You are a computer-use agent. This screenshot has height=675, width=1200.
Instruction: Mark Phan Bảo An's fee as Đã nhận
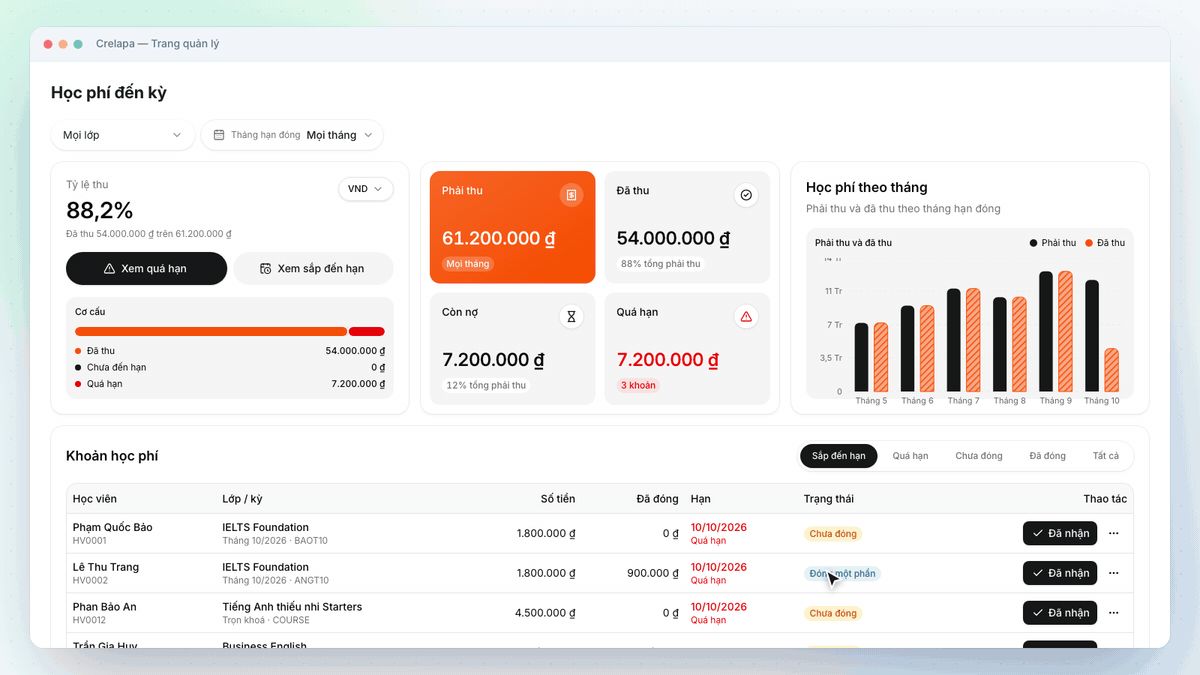tap(1060, 613)
